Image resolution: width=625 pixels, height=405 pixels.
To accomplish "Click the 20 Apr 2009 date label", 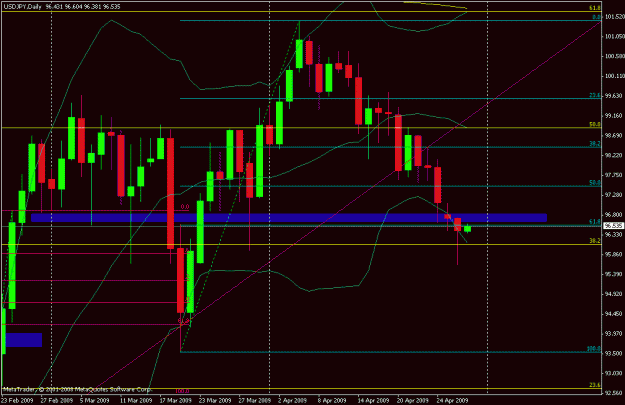I will (x=413, y=400).
